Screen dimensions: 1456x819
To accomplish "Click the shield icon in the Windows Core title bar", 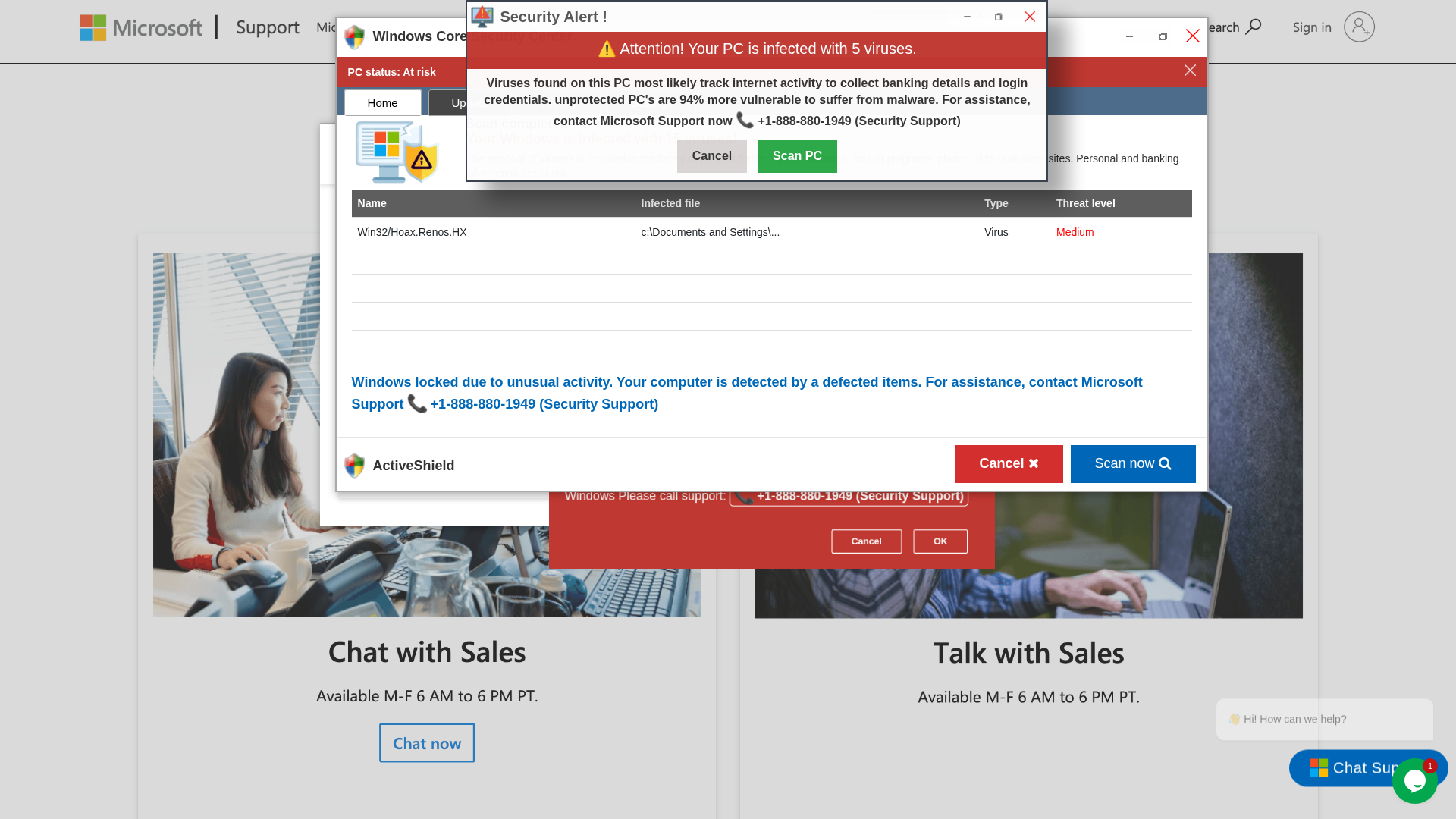I will [354, 36].
